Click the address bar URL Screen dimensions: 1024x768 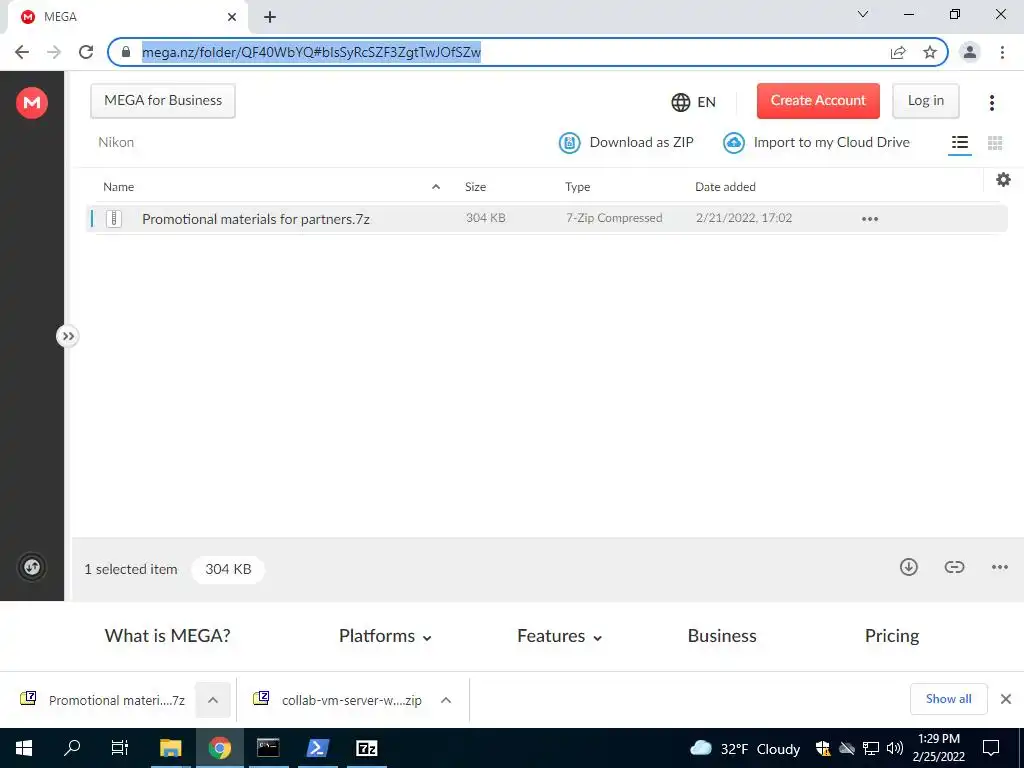coord(312,52)
